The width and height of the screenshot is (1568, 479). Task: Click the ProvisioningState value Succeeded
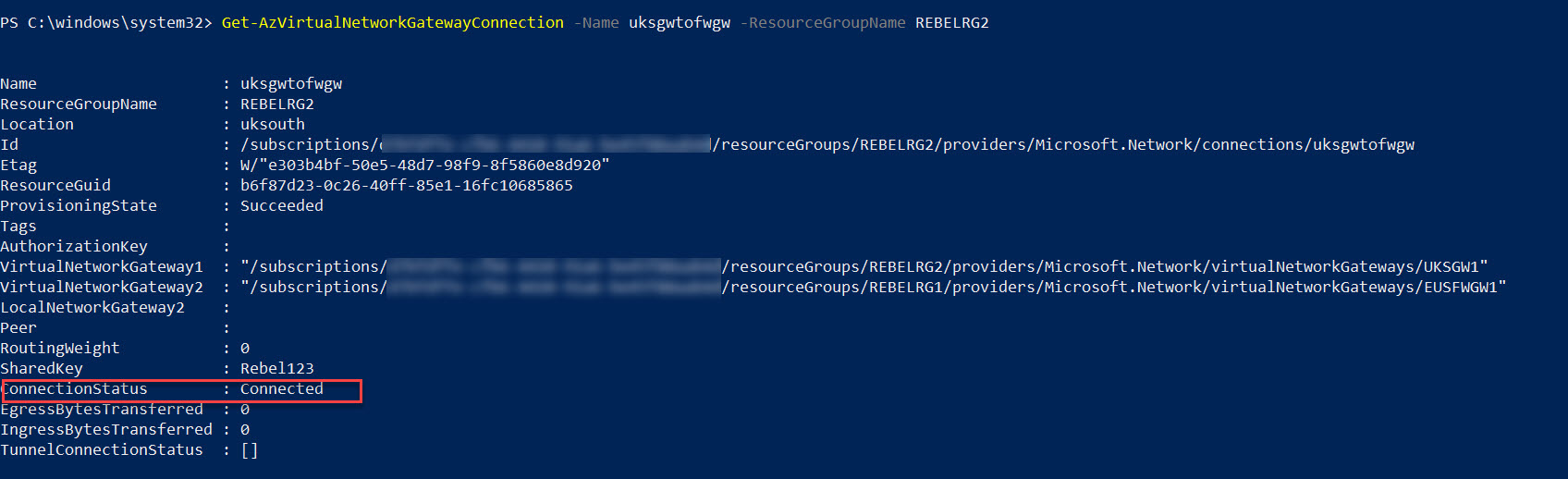[x=281, y=206]
